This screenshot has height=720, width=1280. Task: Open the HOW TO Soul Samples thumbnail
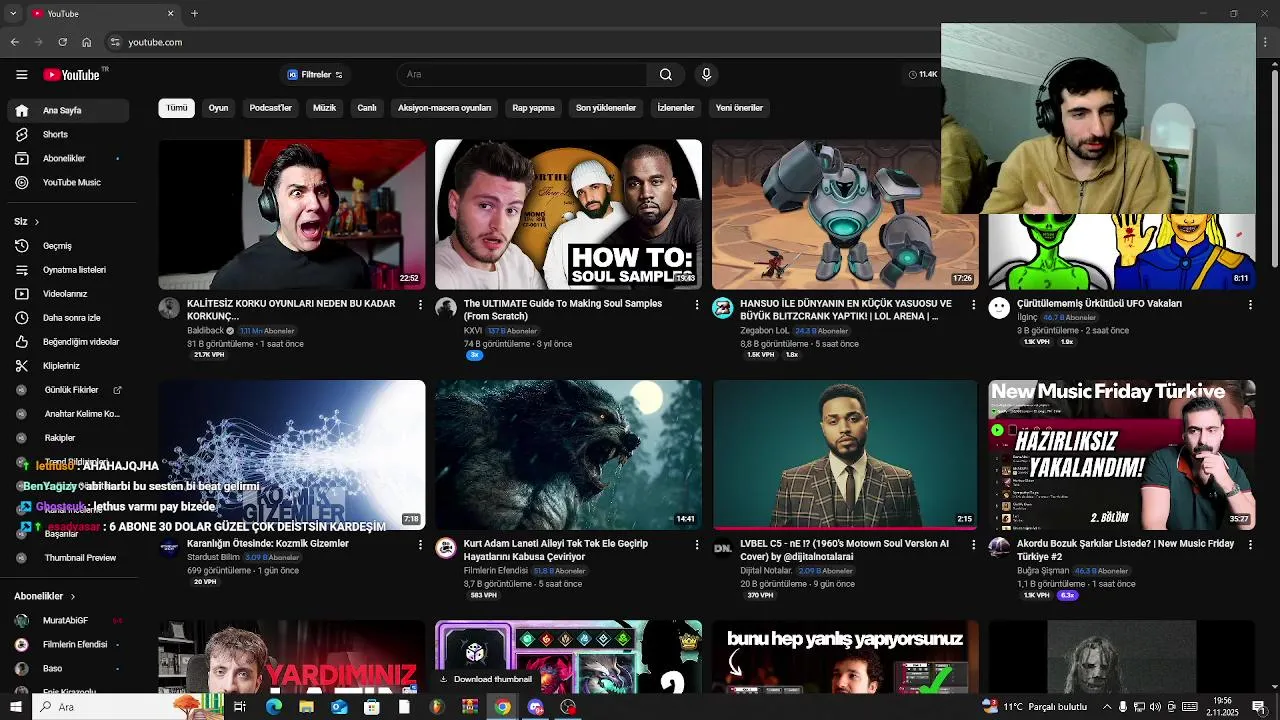(568, 214)
